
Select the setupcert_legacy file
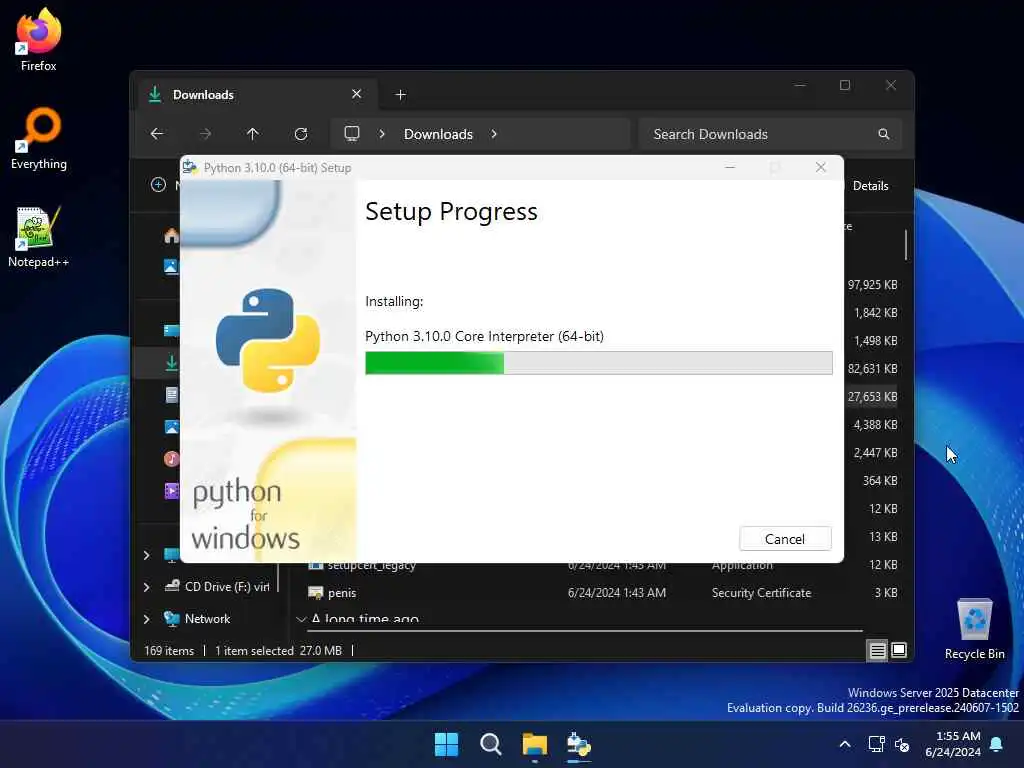coord(372,566)
